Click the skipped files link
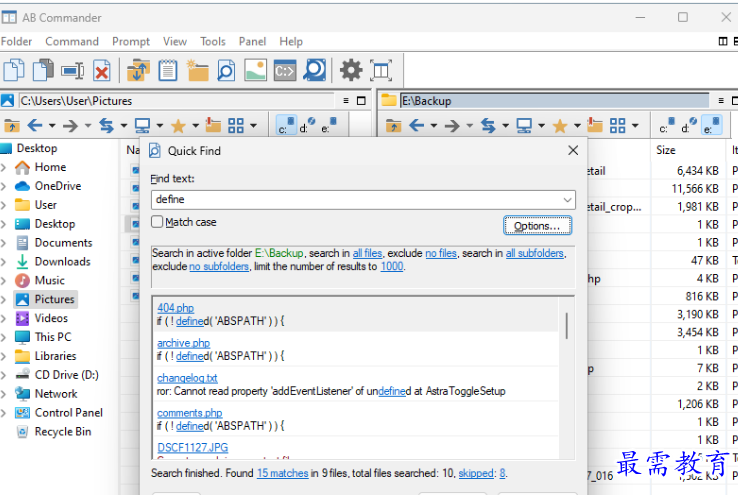Screen dimensions: 738x495 coord(476,473)
